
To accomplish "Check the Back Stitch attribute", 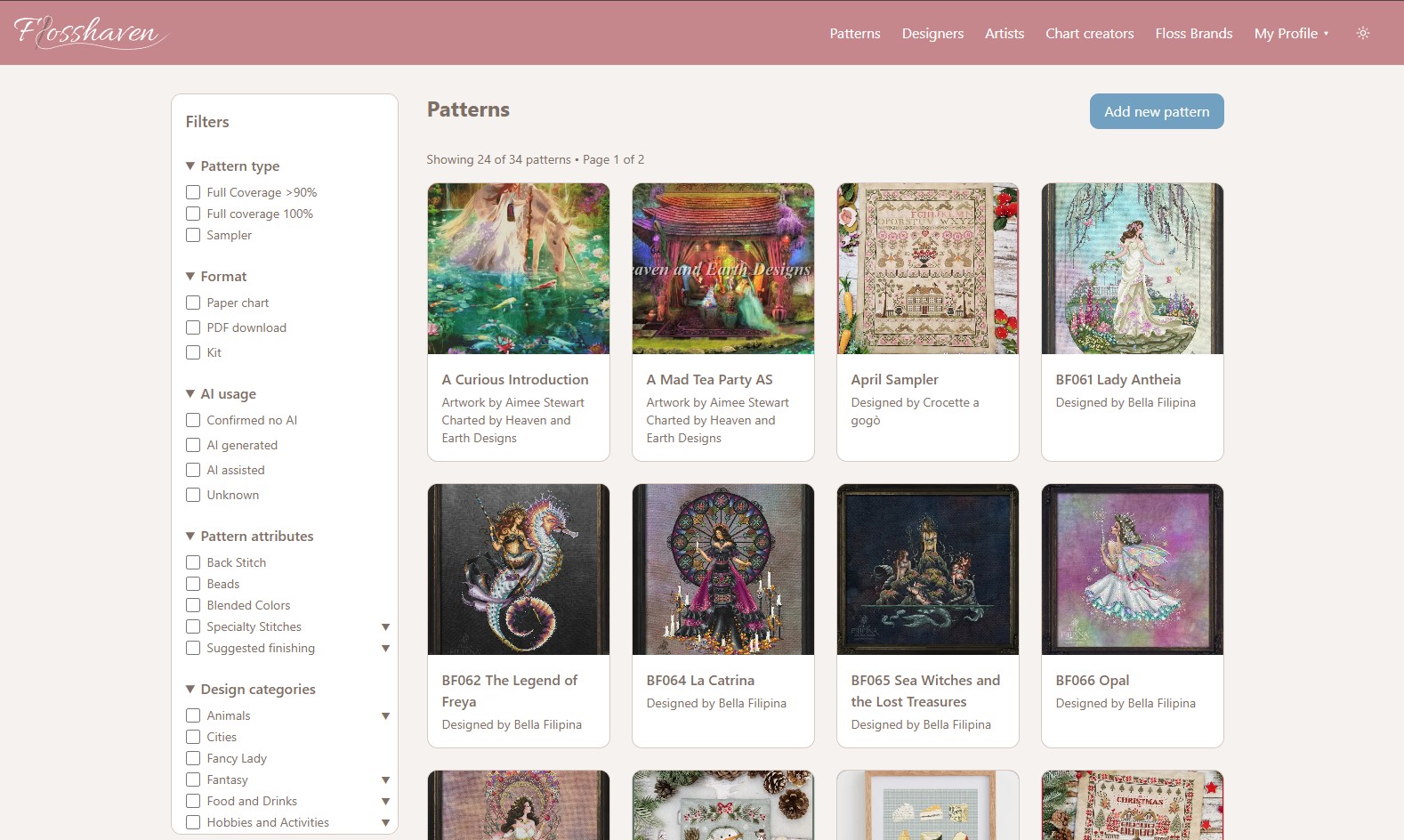I will coord(193,562).
